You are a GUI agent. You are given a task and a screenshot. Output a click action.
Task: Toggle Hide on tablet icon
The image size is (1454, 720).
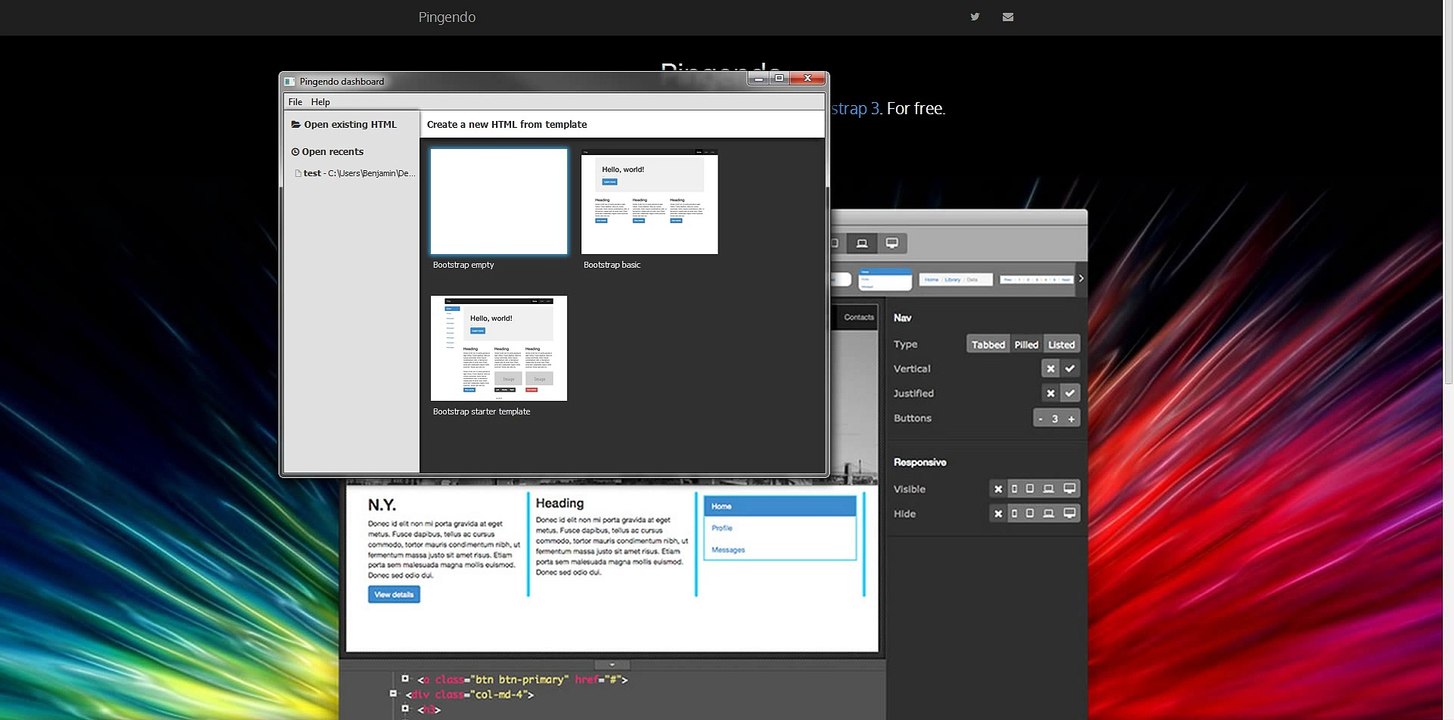tap(1030, 514)
